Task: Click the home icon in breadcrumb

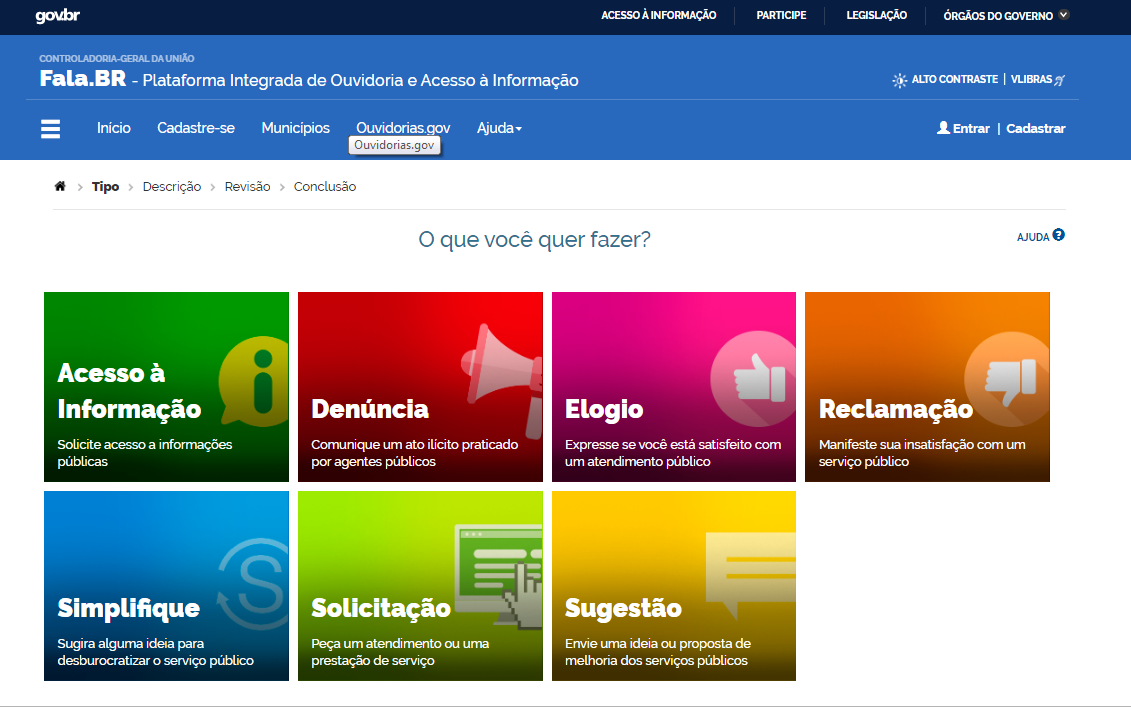Action: pos(60,186)
